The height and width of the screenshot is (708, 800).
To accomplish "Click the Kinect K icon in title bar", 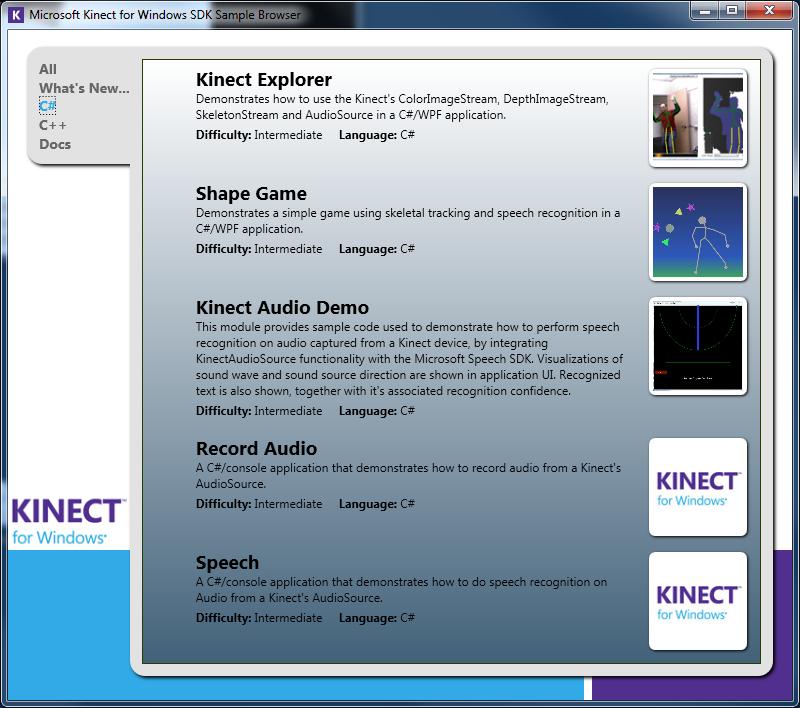I will 16,15.
